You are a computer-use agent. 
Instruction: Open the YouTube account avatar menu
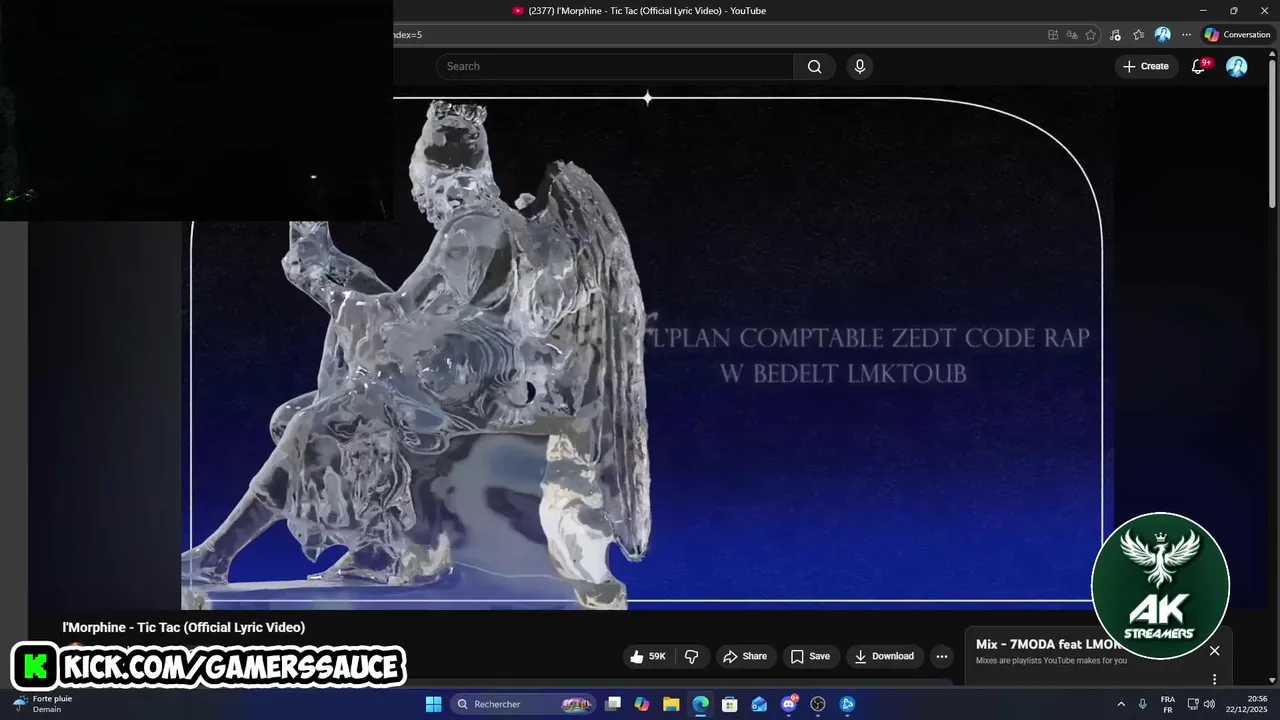[1237, 66]
